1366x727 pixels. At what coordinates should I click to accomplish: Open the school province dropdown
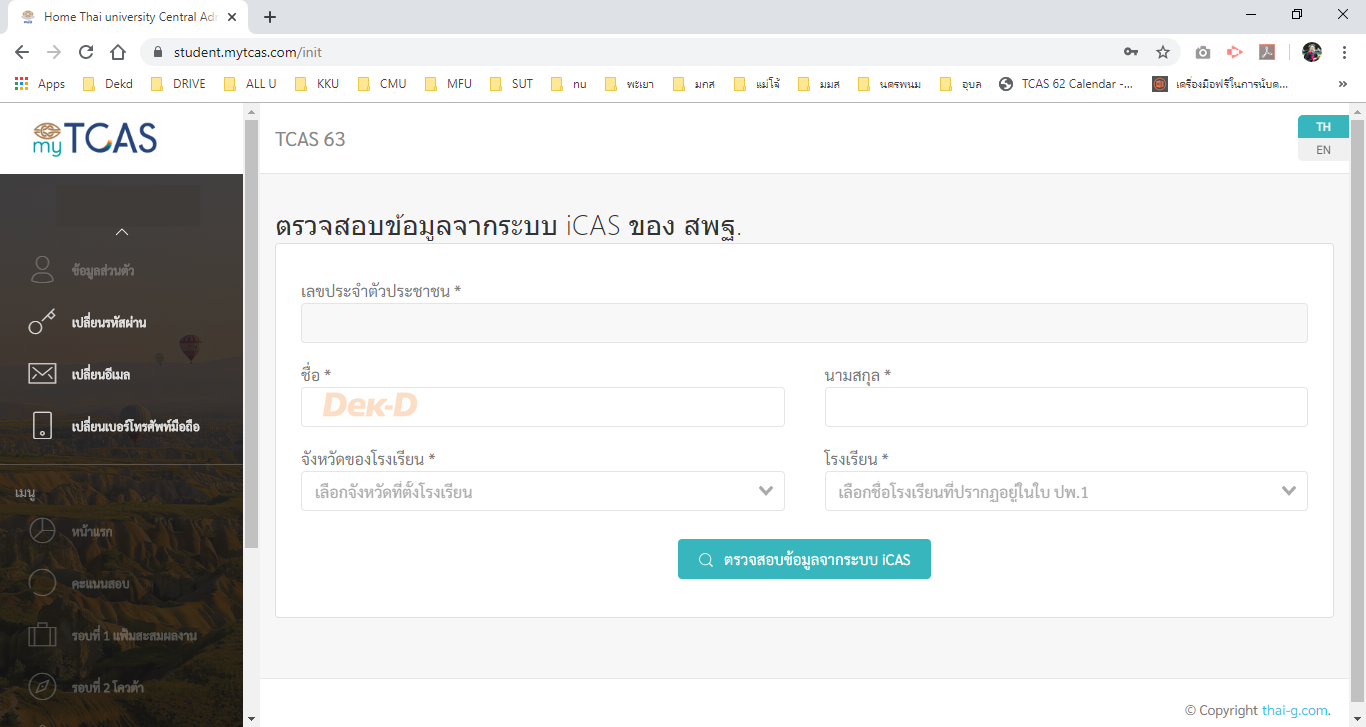542,491
